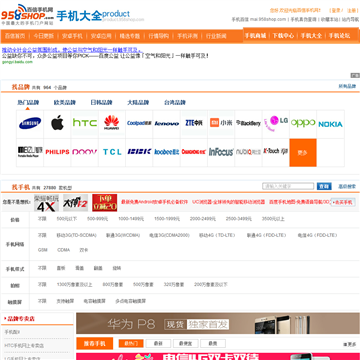Open the Honor 4X promo thumbnail

[46, 203]
